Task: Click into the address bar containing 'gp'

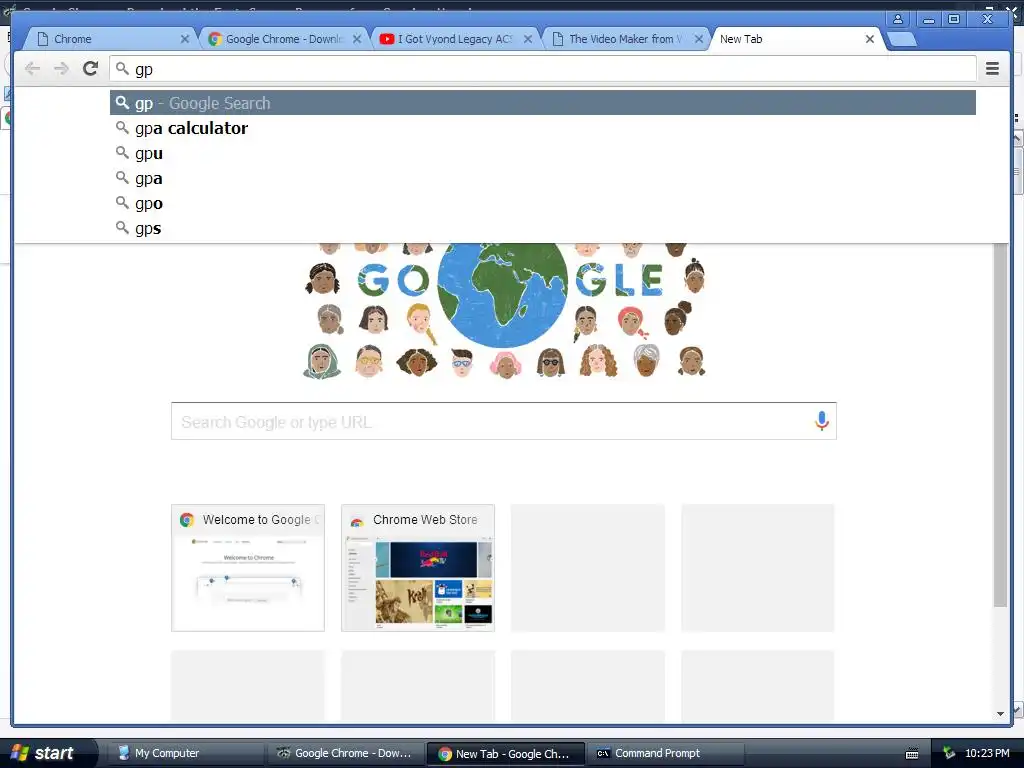Action: pyautogui.click(x=542, y=69)
